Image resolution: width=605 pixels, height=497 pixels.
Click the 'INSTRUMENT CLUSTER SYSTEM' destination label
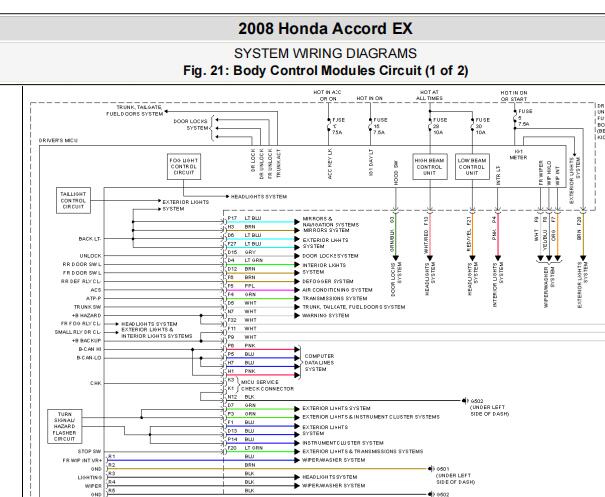pos(343,443)
